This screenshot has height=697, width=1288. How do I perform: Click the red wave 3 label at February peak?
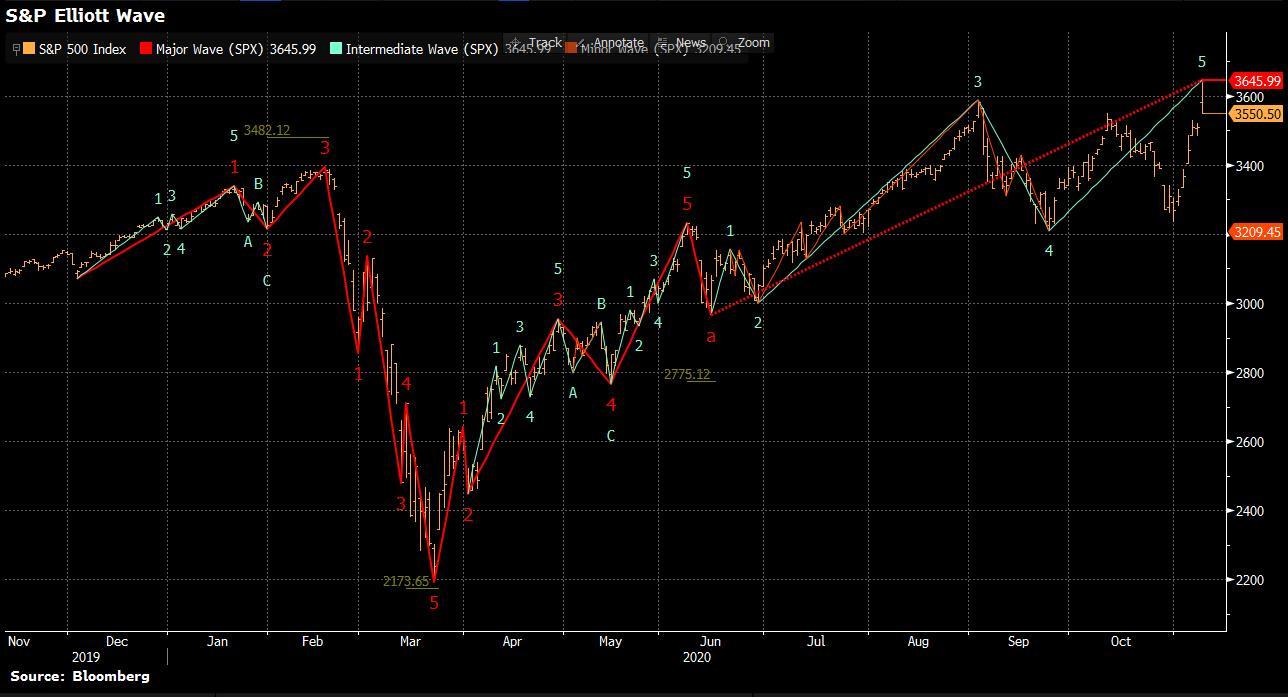325,148
